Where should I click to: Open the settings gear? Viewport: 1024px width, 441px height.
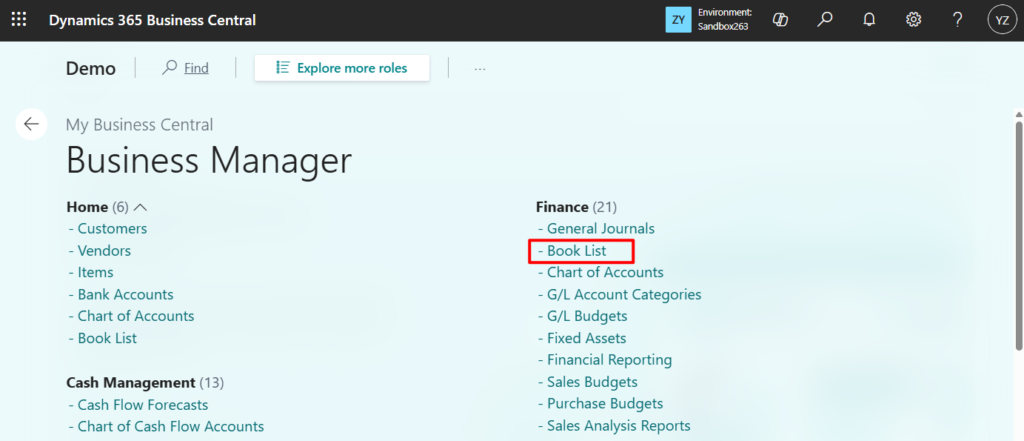[913, 20]
